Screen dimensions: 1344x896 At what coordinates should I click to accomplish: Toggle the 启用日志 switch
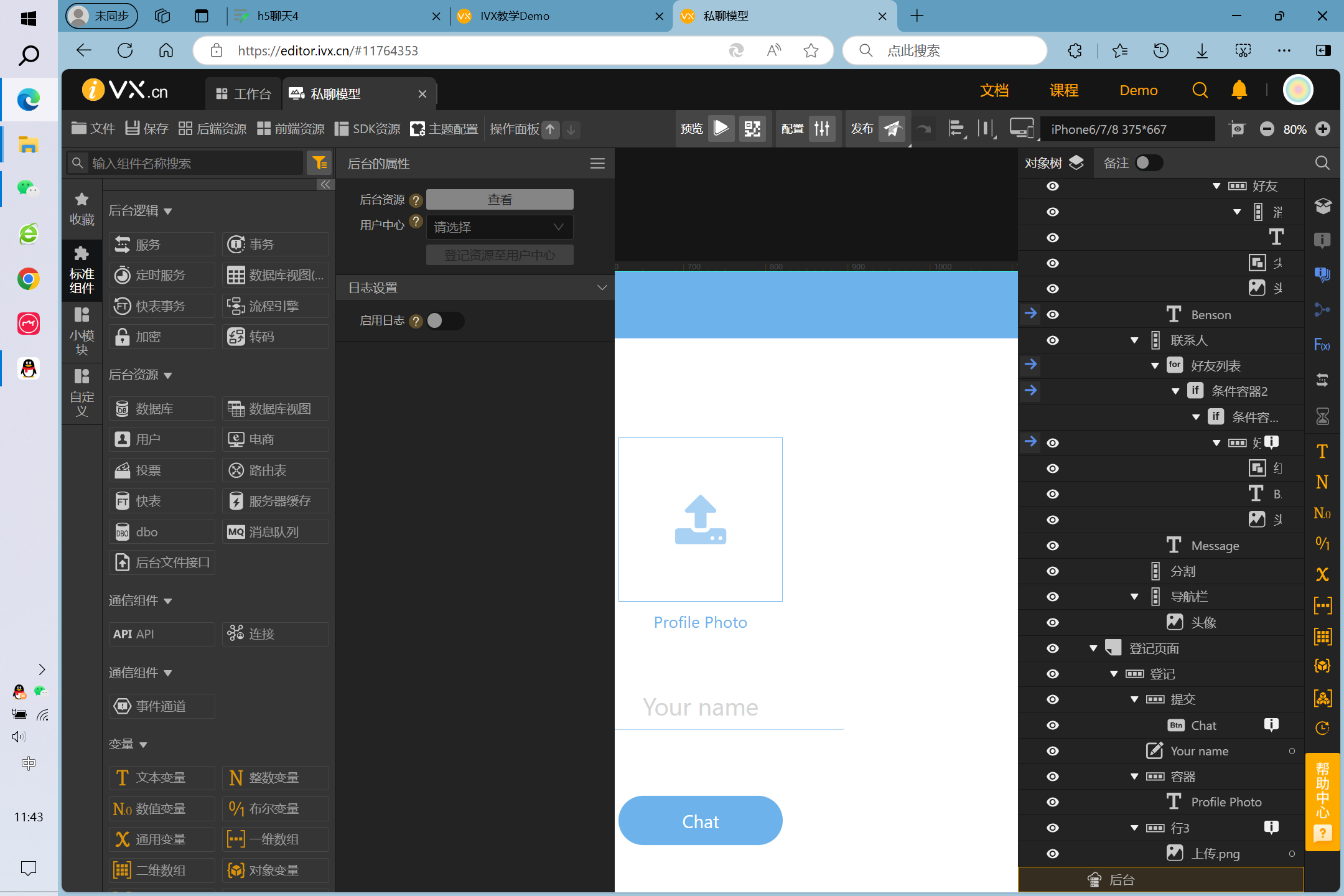(444, 320)
